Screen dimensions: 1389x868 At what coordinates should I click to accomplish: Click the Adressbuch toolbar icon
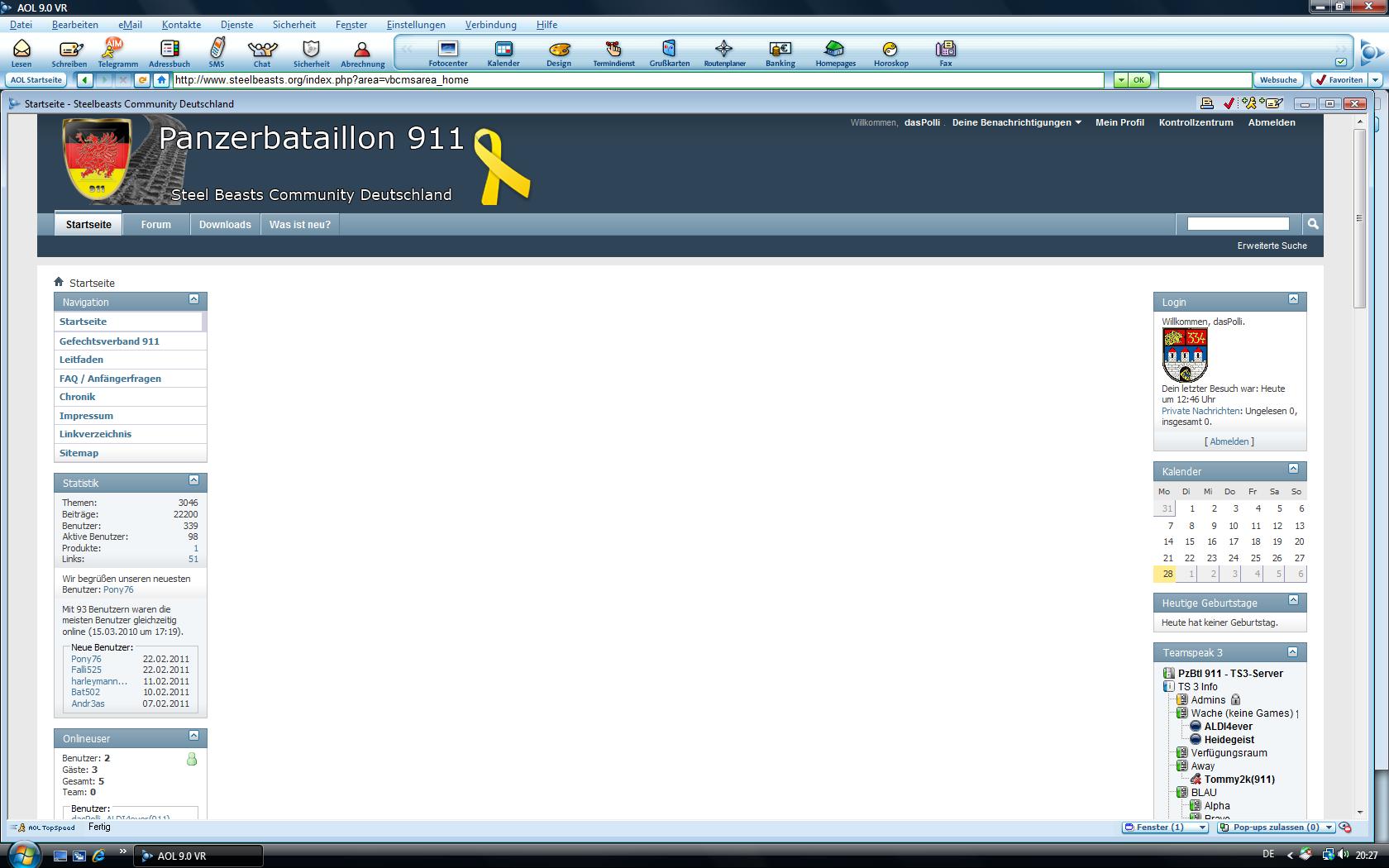click(x=169, y=52)
